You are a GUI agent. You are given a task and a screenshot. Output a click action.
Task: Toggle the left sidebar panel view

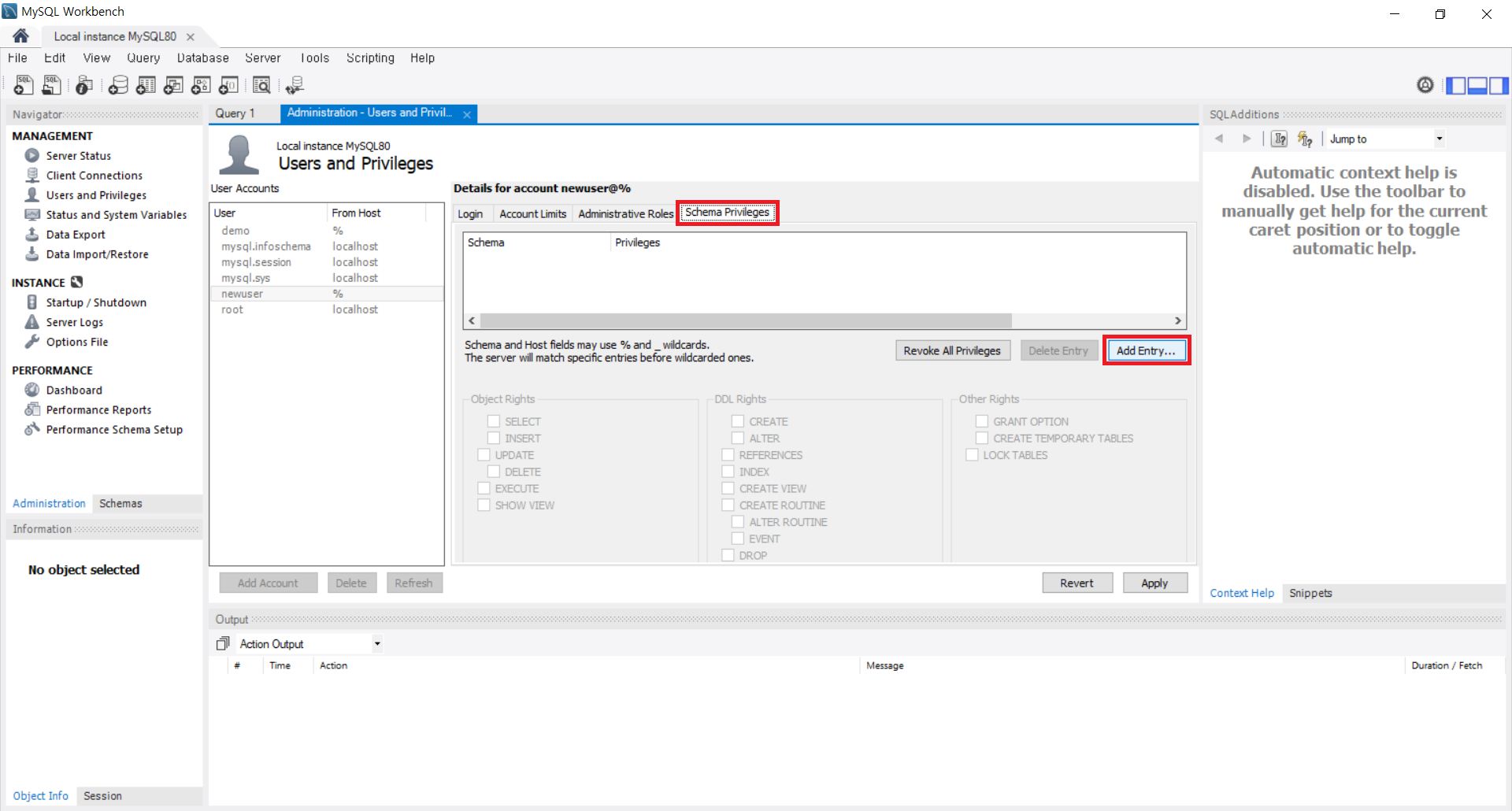pyautogui.click(x=1456, y=86)
